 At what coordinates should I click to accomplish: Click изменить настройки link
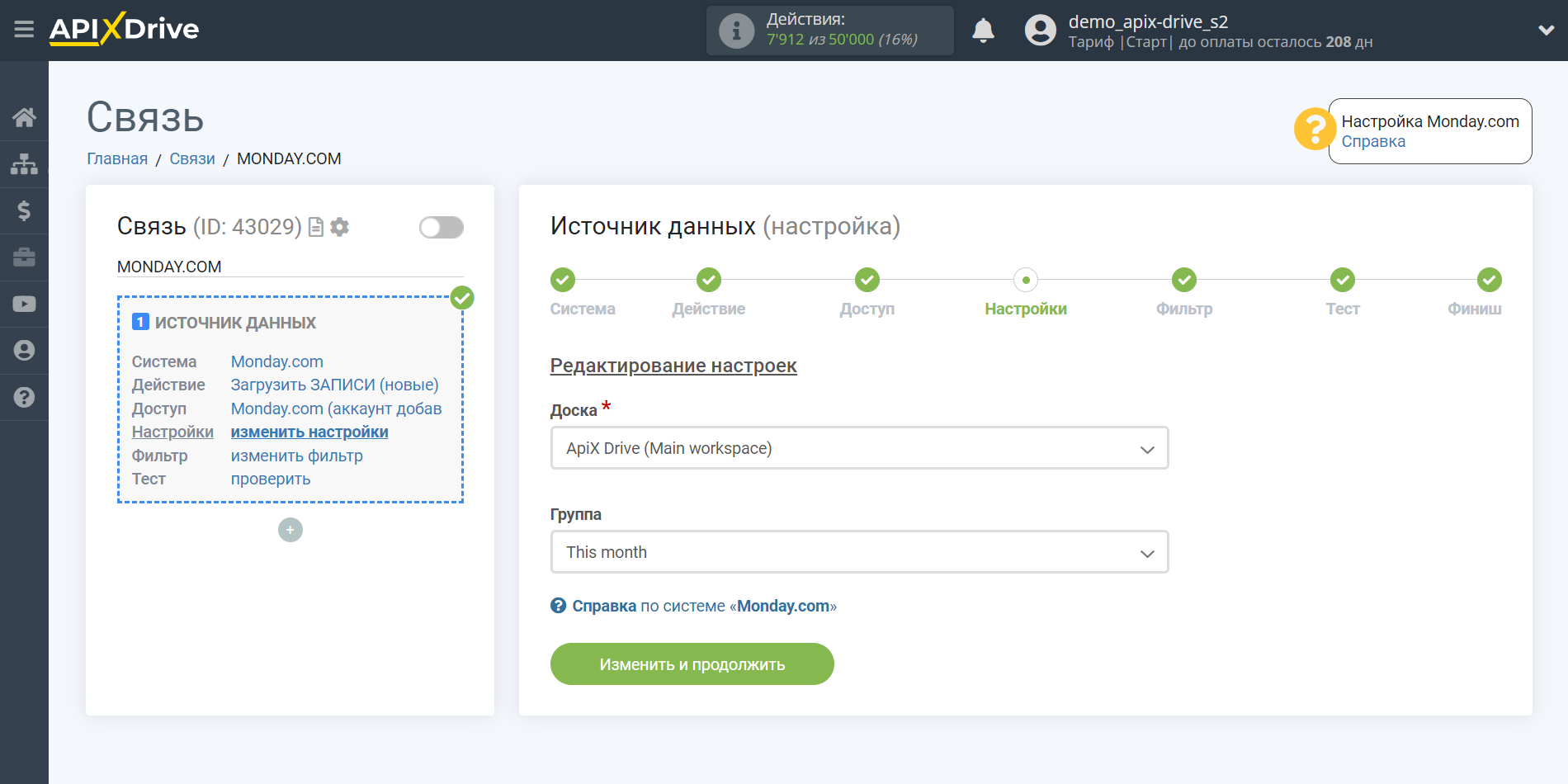pyautogui.click(x=309, y=432)
